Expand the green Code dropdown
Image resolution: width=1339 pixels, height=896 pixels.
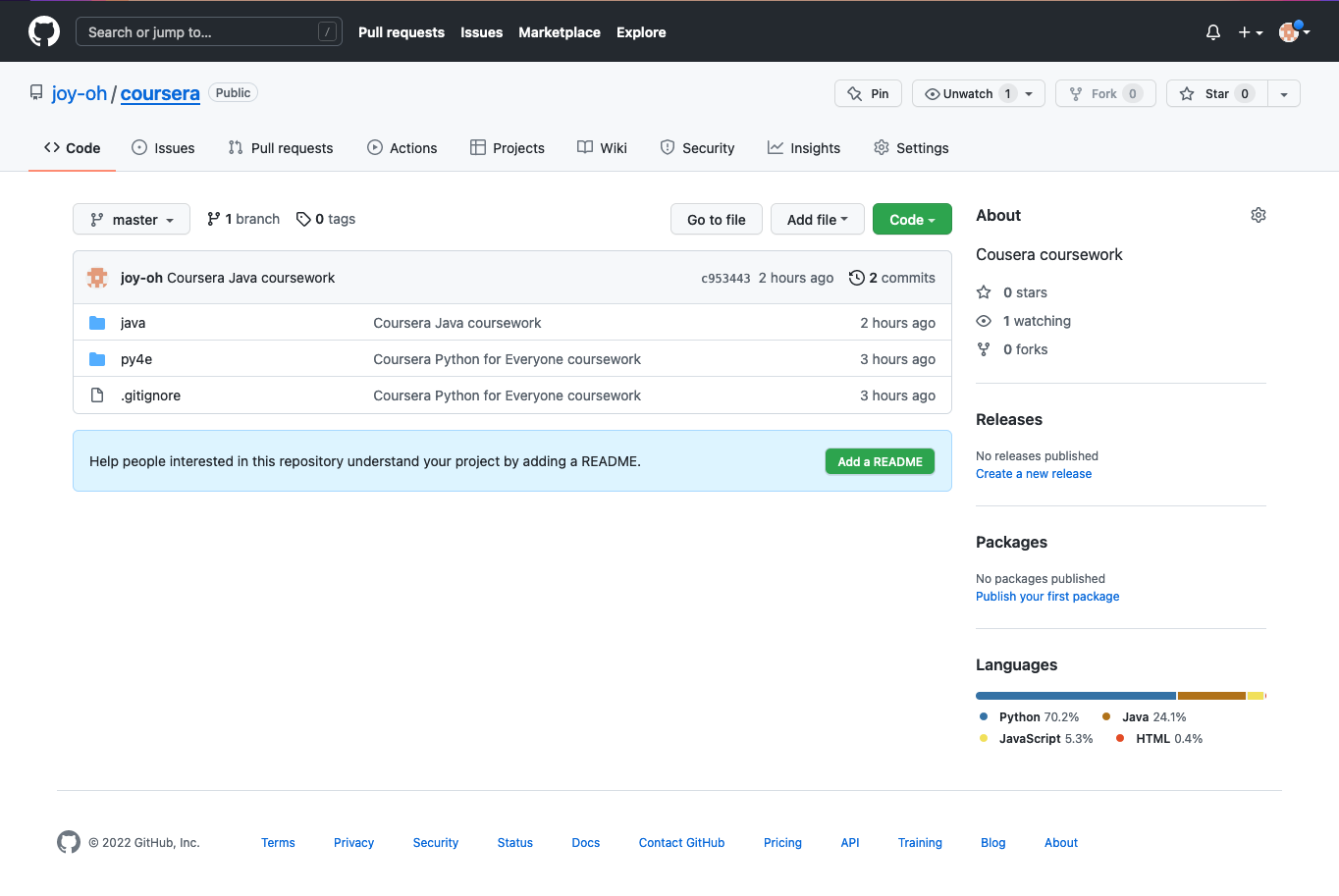[x=911, y=220]
